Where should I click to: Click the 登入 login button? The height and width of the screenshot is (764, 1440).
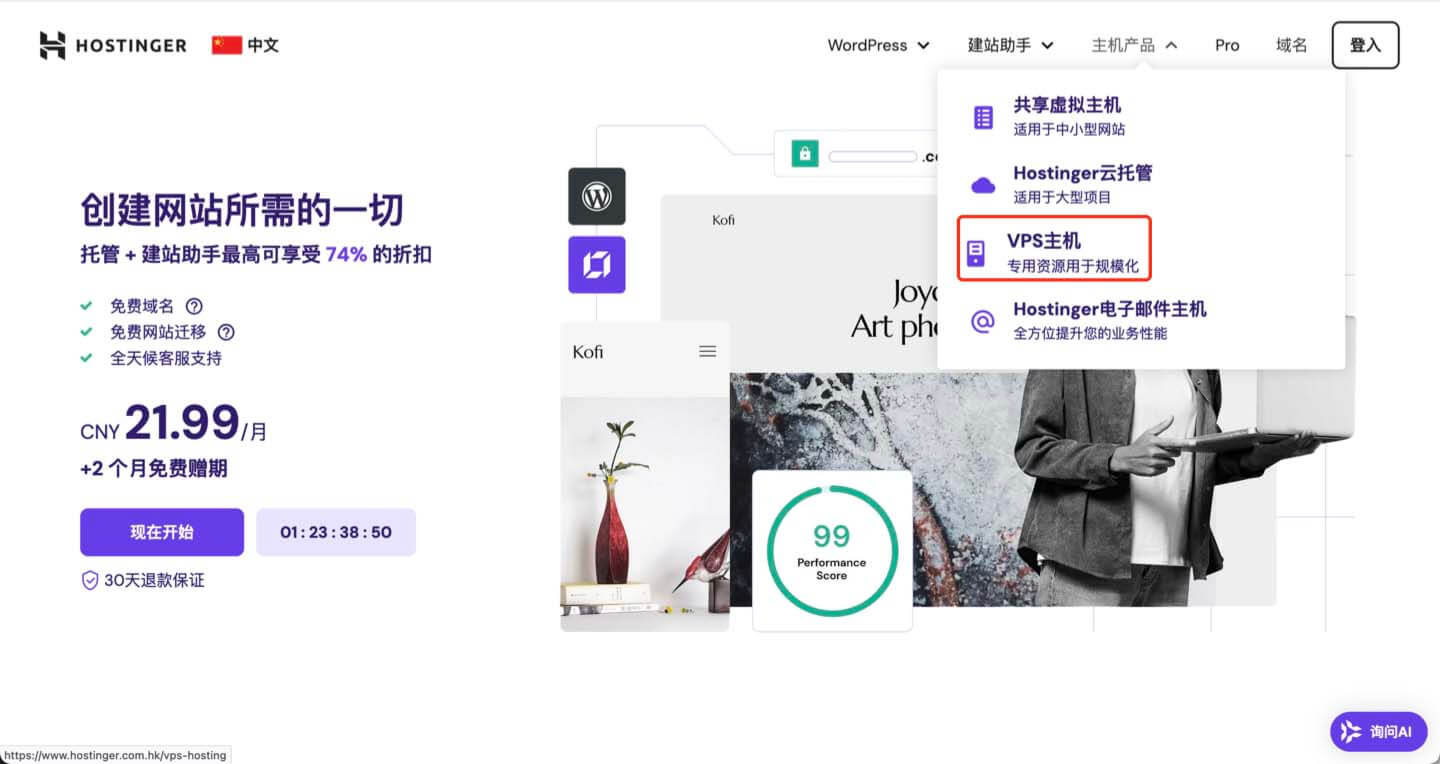click(1365, 45)
